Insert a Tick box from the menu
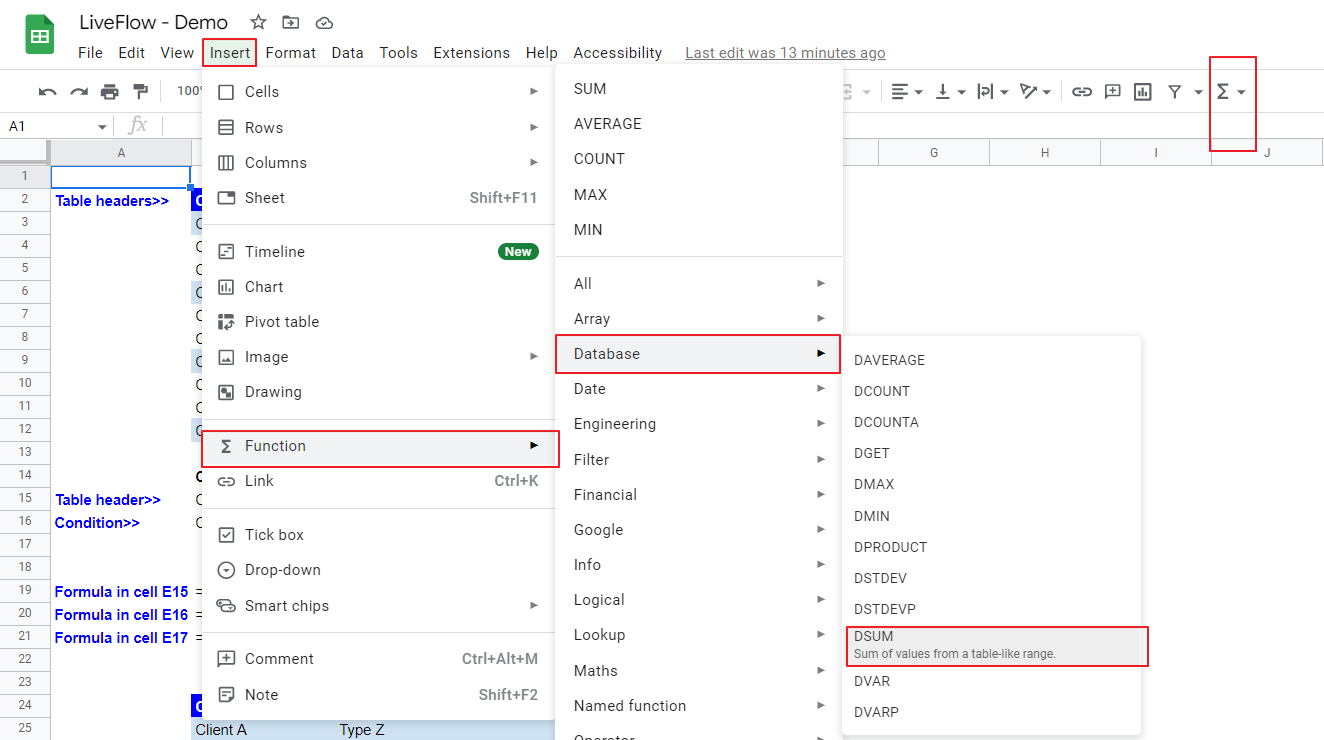1324x740 pixels. pos(378,535)
